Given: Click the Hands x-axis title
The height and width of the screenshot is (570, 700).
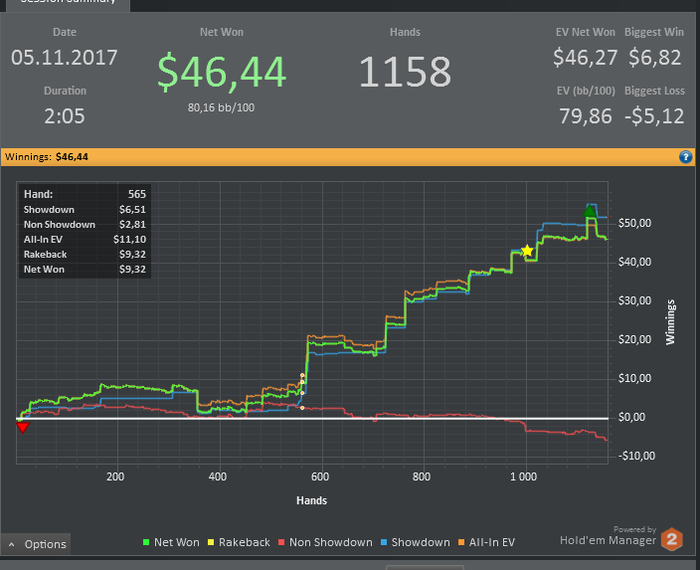Looking at the screenshot, I should (x=312, y=500).
